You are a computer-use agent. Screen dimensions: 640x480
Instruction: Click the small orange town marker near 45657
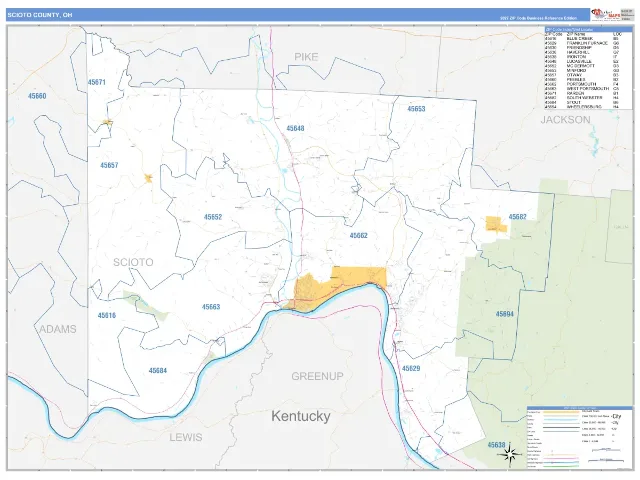[148, 178]
